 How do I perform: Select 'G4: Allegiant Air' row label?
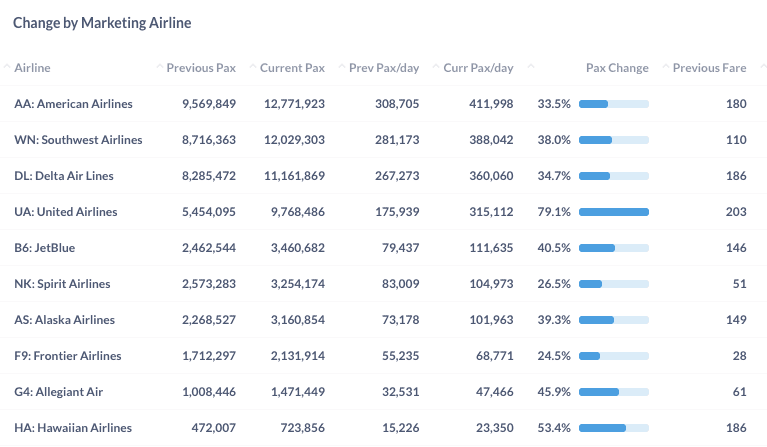(x=59, y=392)
